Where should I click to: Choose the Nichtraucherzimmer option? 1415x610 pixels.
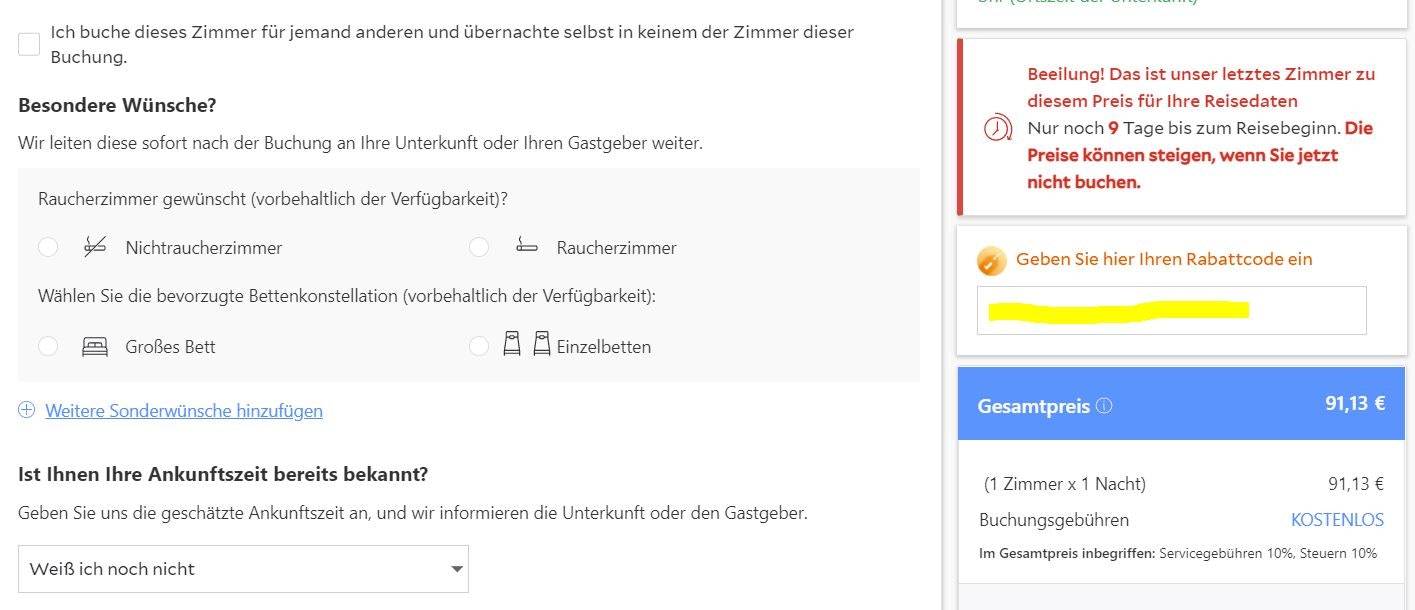pos(46,246)
